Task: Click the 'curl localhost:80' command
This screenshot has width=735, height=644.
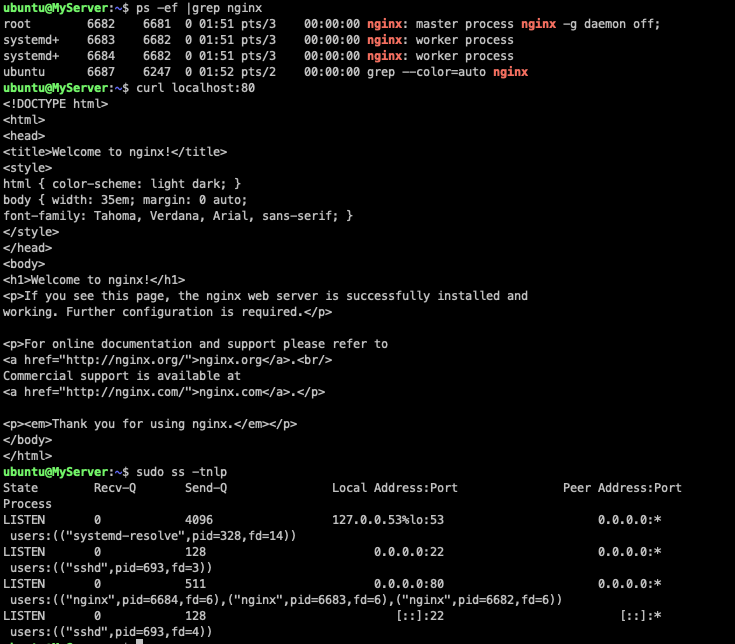Action: 195,88
